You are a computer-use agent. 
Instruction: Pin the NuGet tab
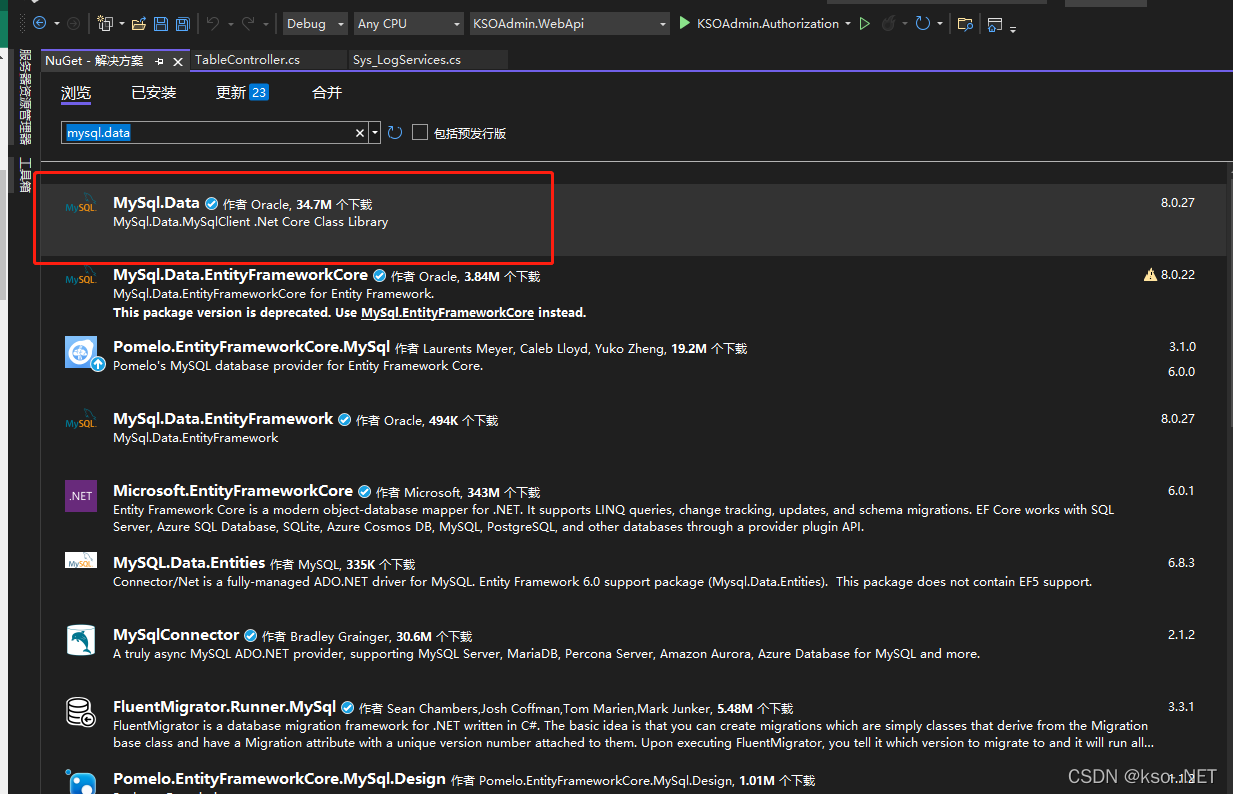pos(160,61)
